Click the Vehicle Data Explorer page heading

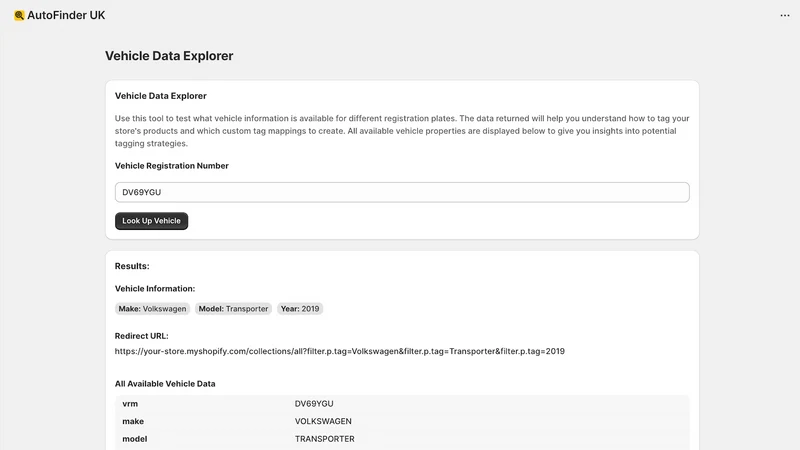169,56
